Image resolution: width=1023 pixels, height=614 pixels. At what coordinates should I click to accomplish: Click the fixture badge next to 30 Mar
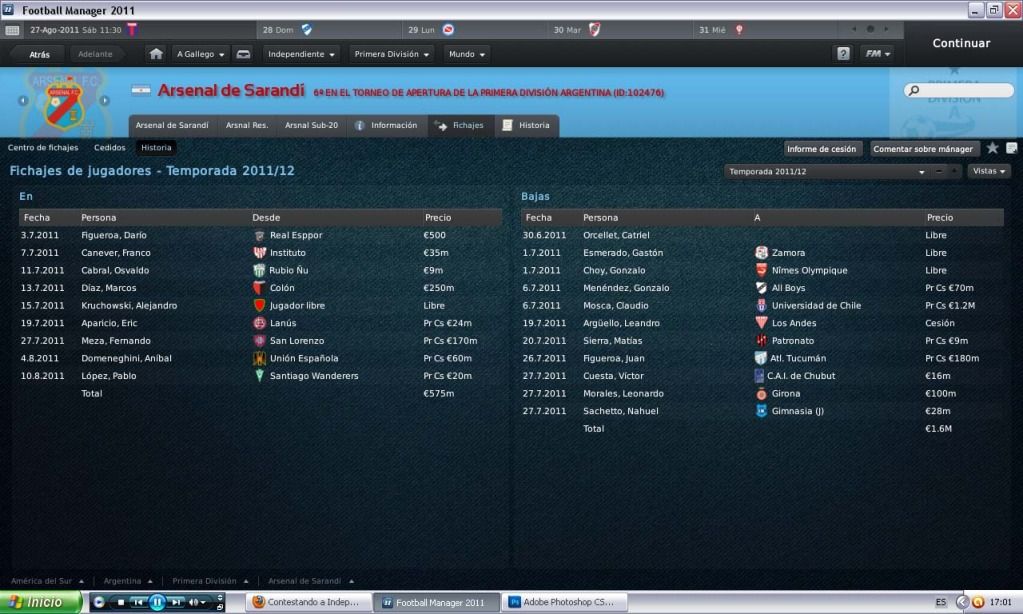click(594, 30)
